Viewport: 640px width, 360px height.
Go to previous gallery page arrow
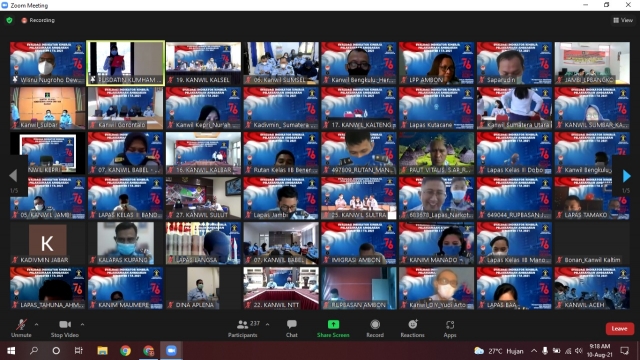[x=13, y=176]
